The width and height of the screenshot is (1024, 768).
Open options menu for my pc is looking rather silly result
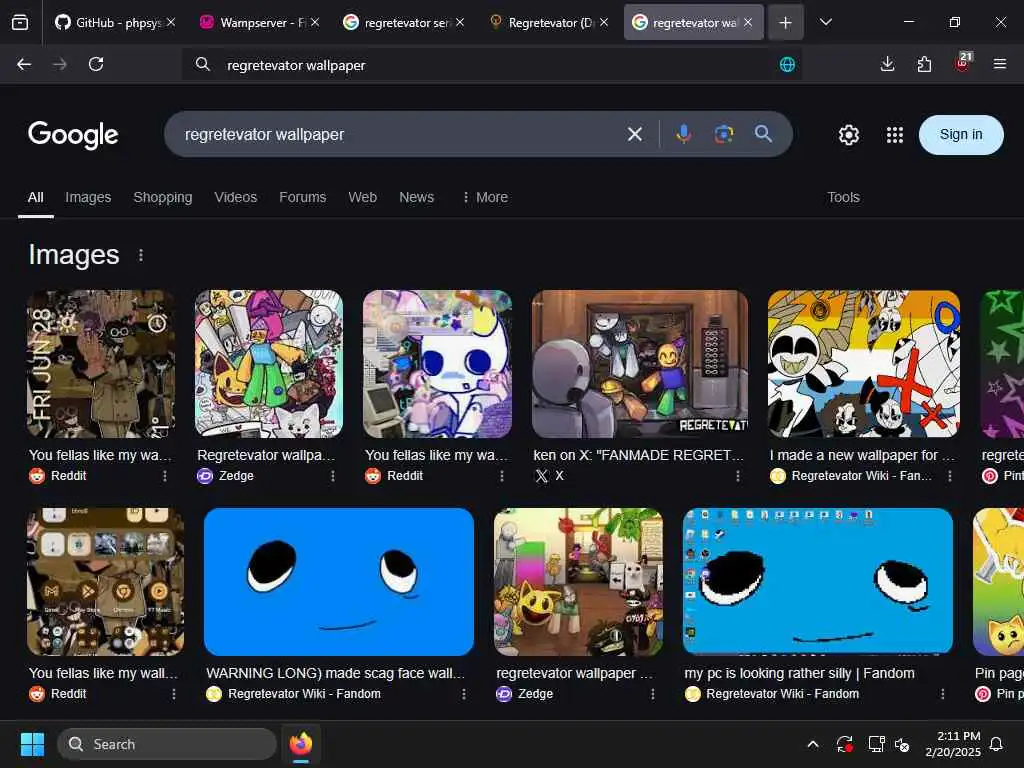[x=942, y=694]
